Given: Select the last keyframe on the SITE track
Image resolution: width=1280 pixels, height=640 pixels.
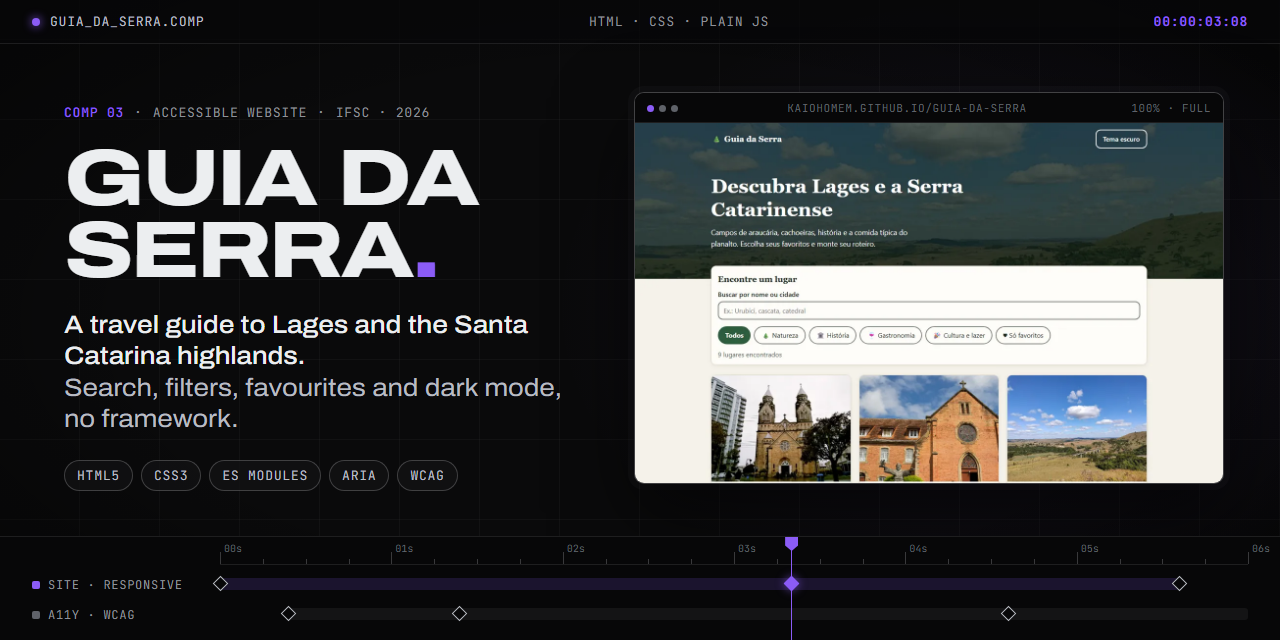Looking at the screenshot, I should (x=1179, y=583).
